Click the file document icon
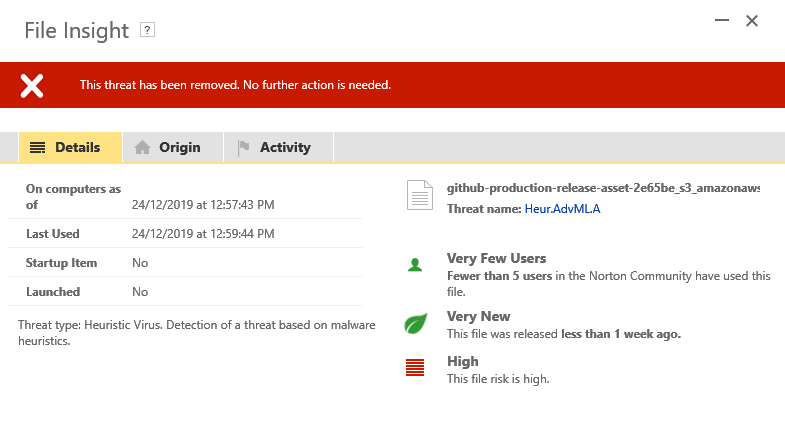 pos(420,195)
